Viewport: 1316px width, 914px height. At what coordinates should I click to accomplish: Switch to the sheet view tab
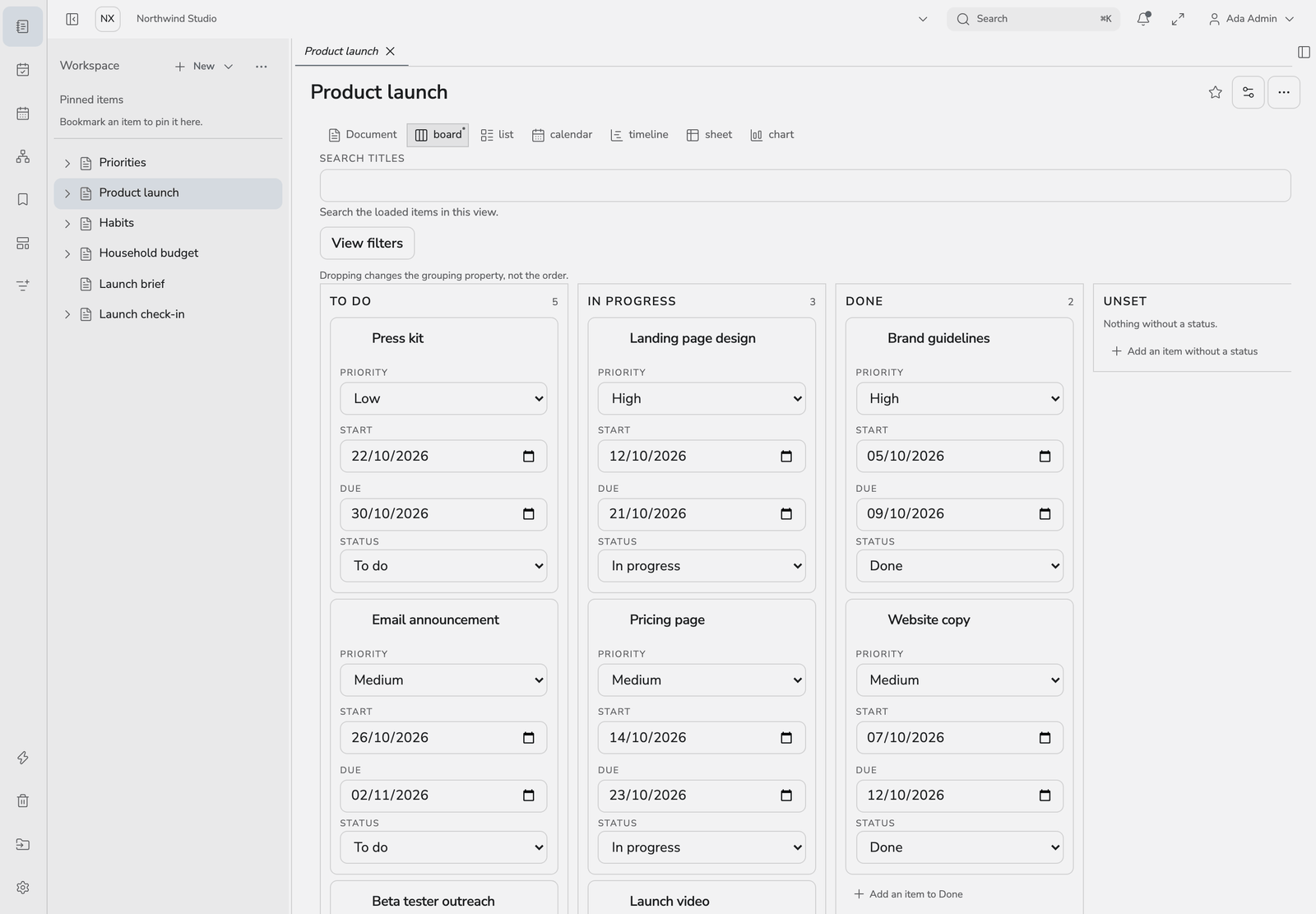pyautogui.click(x=709, y=135)
